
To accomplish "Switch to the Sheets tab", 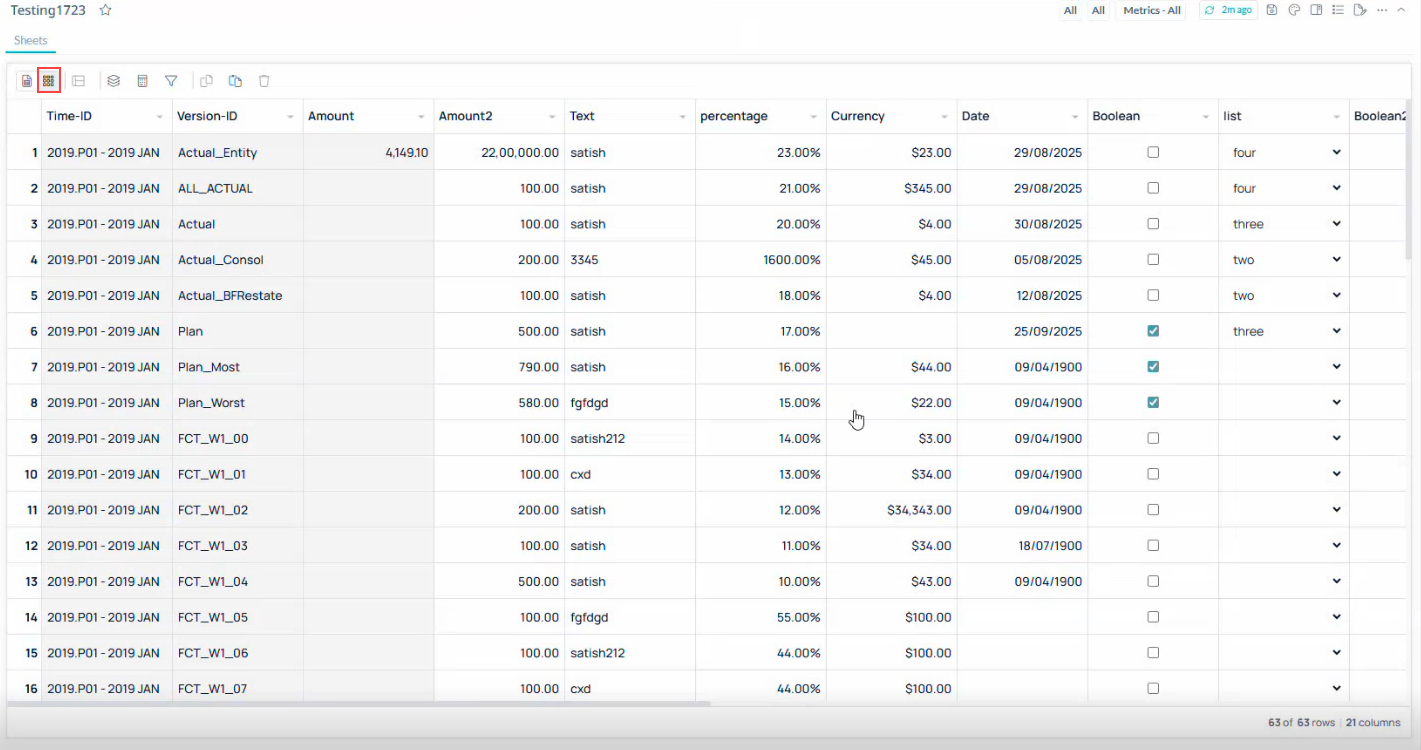I will pos(30,41).
